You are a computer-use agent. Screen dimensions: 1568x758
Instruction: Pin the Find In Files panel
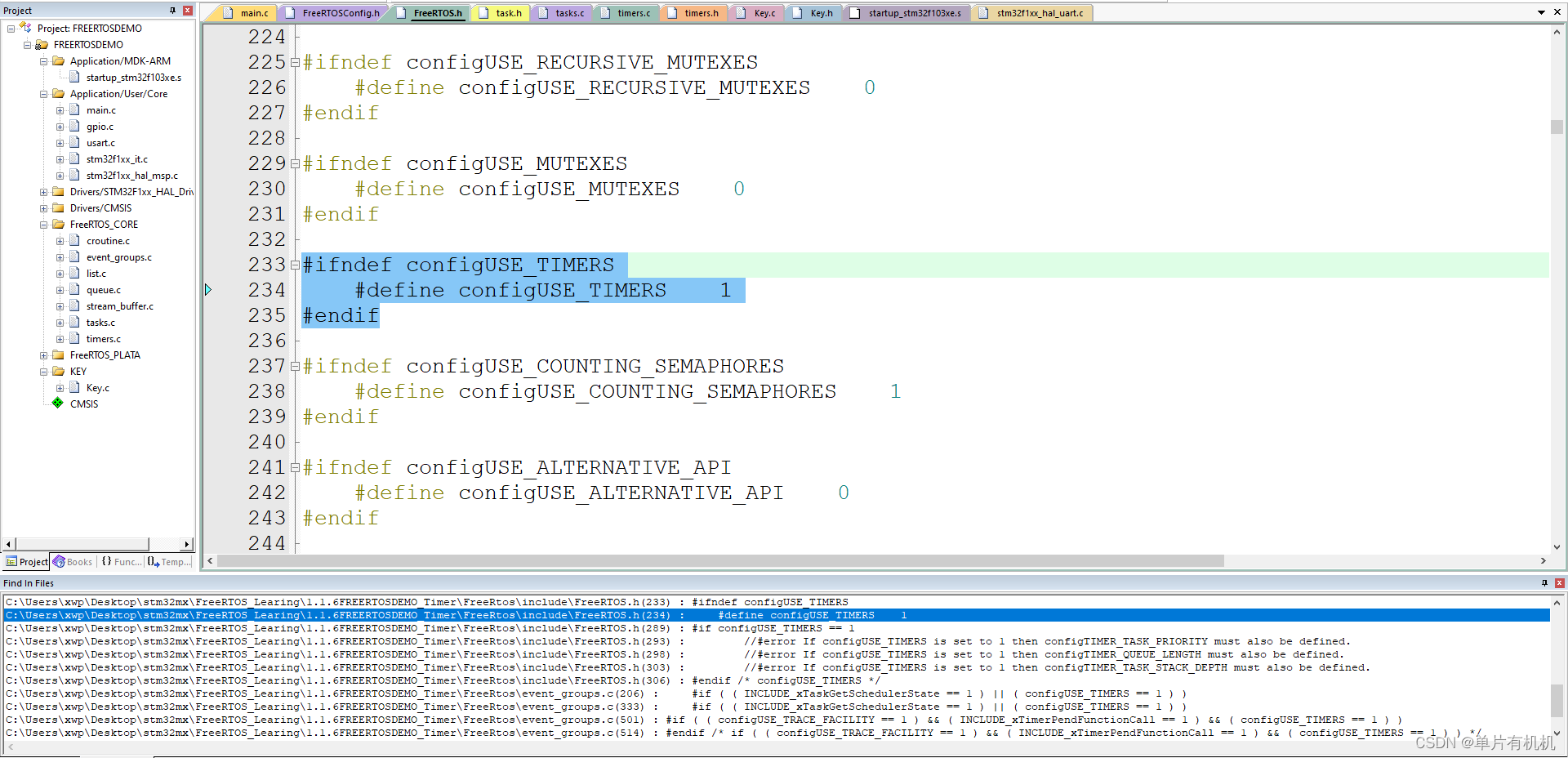pyautogui.click(x=1544, y=583)
